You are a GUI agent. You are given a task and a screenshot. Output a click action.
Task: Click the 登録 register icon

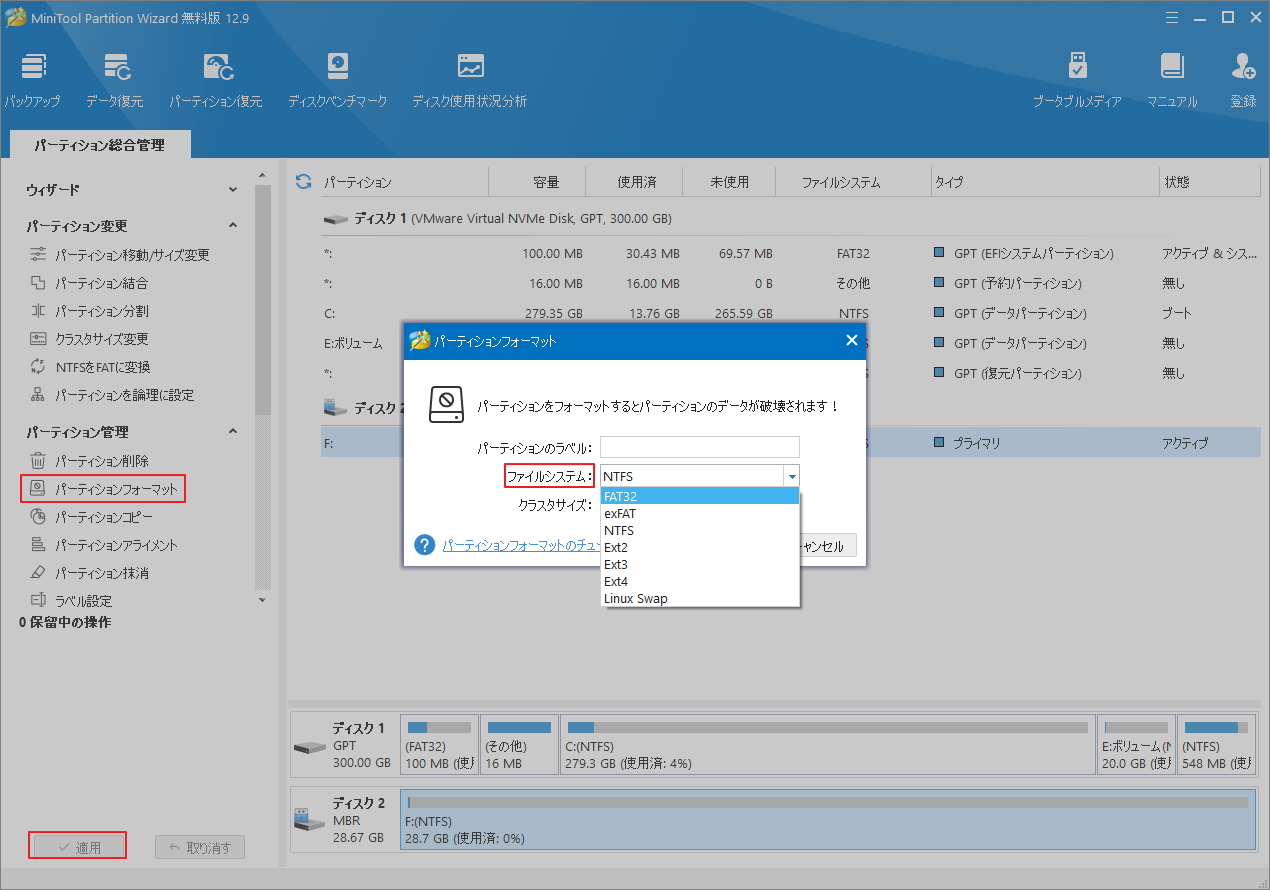pos(1243,80)
